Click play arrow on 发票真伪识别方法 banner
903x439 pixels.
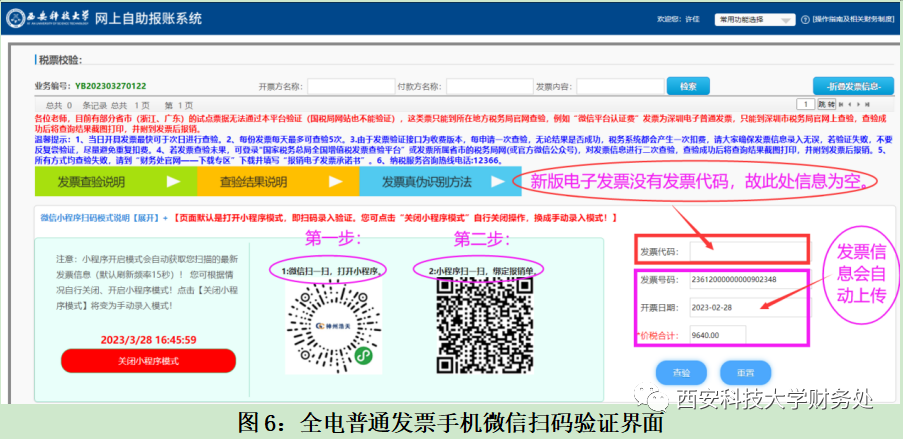point(498,182)
